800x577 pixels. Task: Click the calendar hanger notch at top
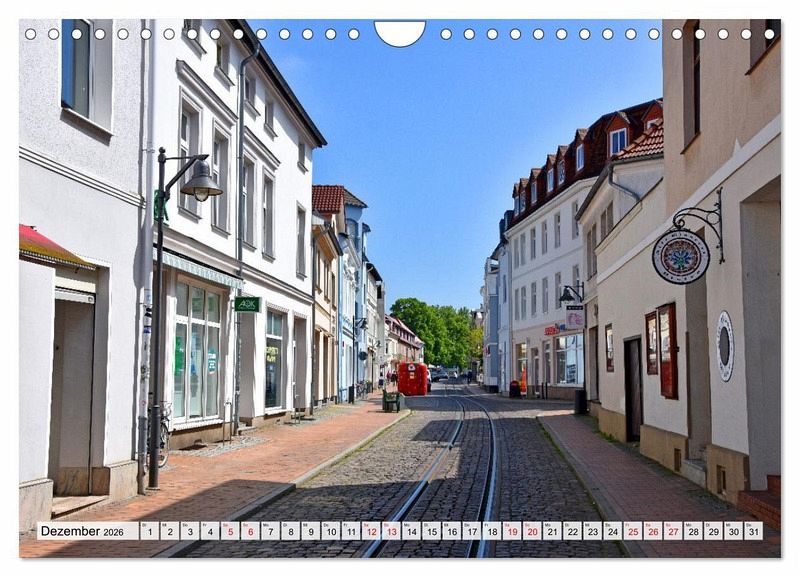[x=400, y=33]
